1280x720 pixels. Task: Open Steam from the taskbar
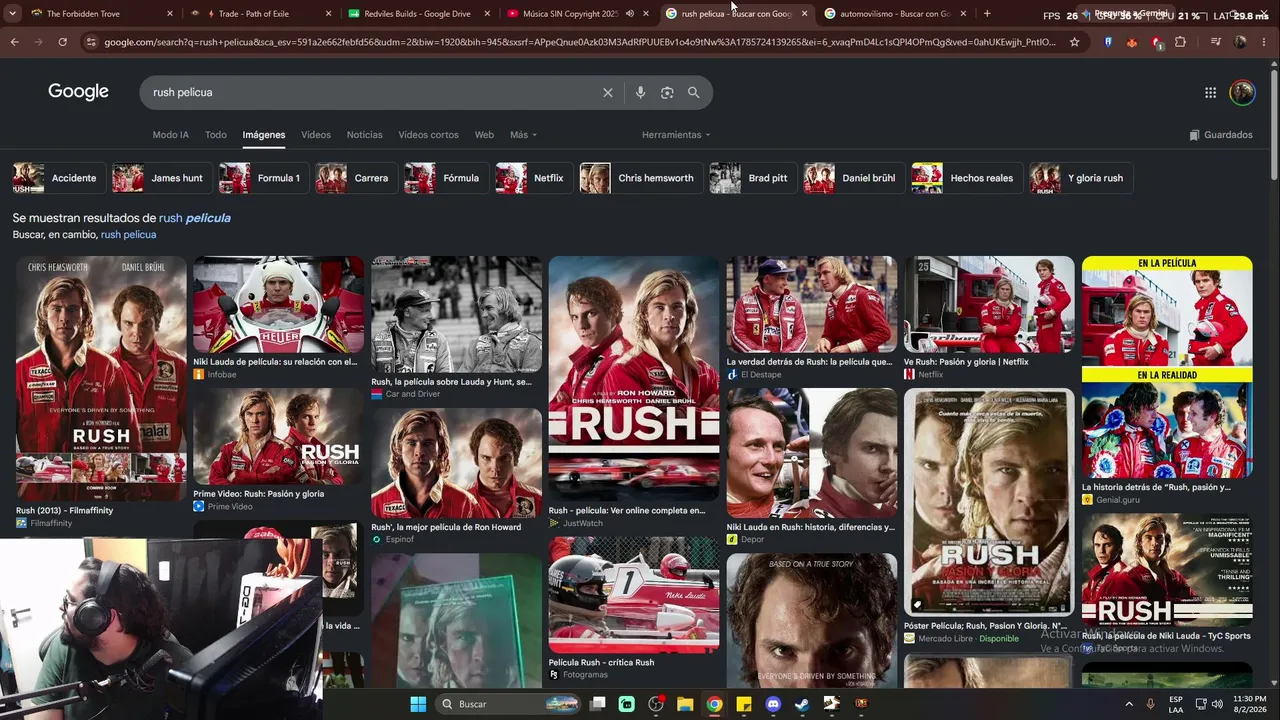[x=802, y=704]
